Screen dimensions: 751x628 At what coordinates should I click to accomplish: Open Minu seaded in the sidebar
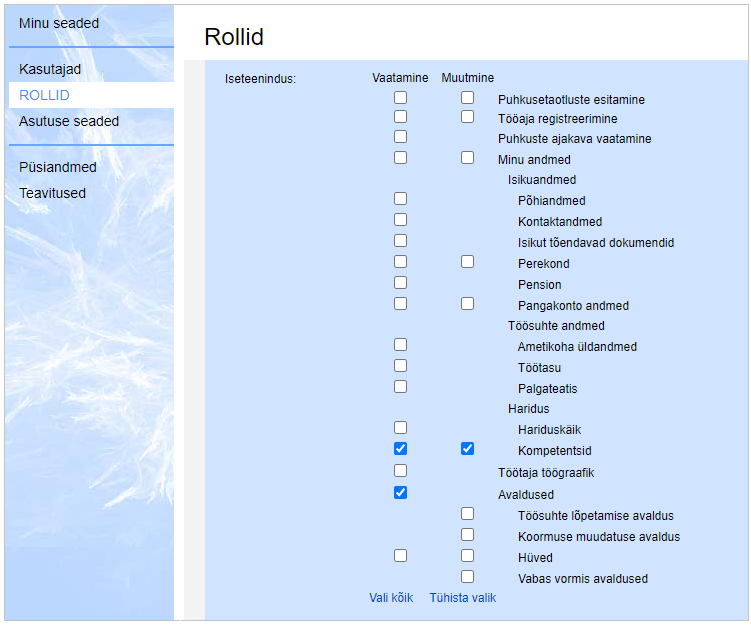[x=59, y=23]
